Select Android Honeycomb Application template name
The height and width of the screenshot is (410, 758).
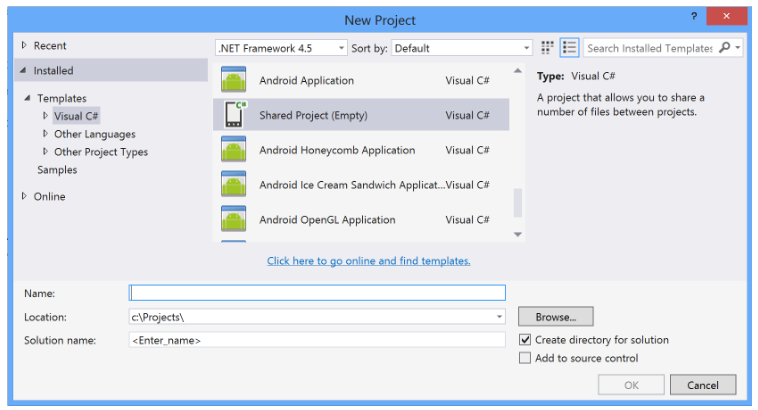[x=337, y=150]
